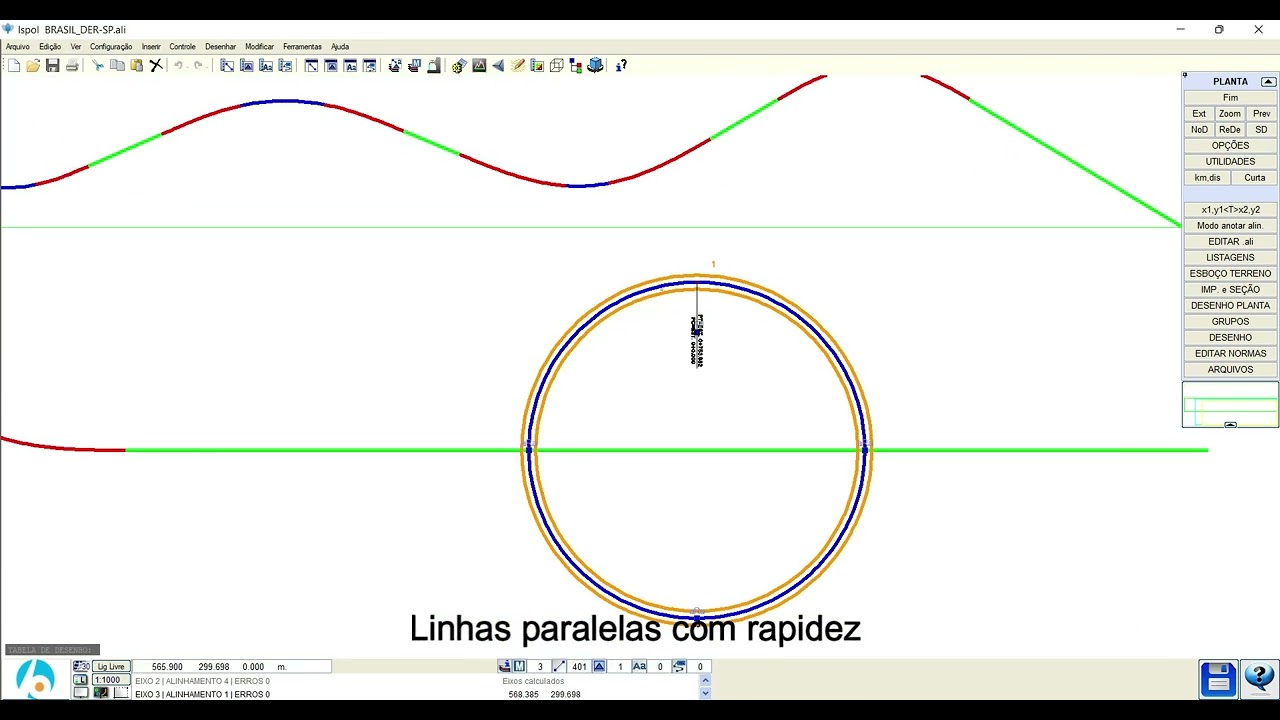Click the km,dis button
1280x720 pixels.
(1207, 178)
